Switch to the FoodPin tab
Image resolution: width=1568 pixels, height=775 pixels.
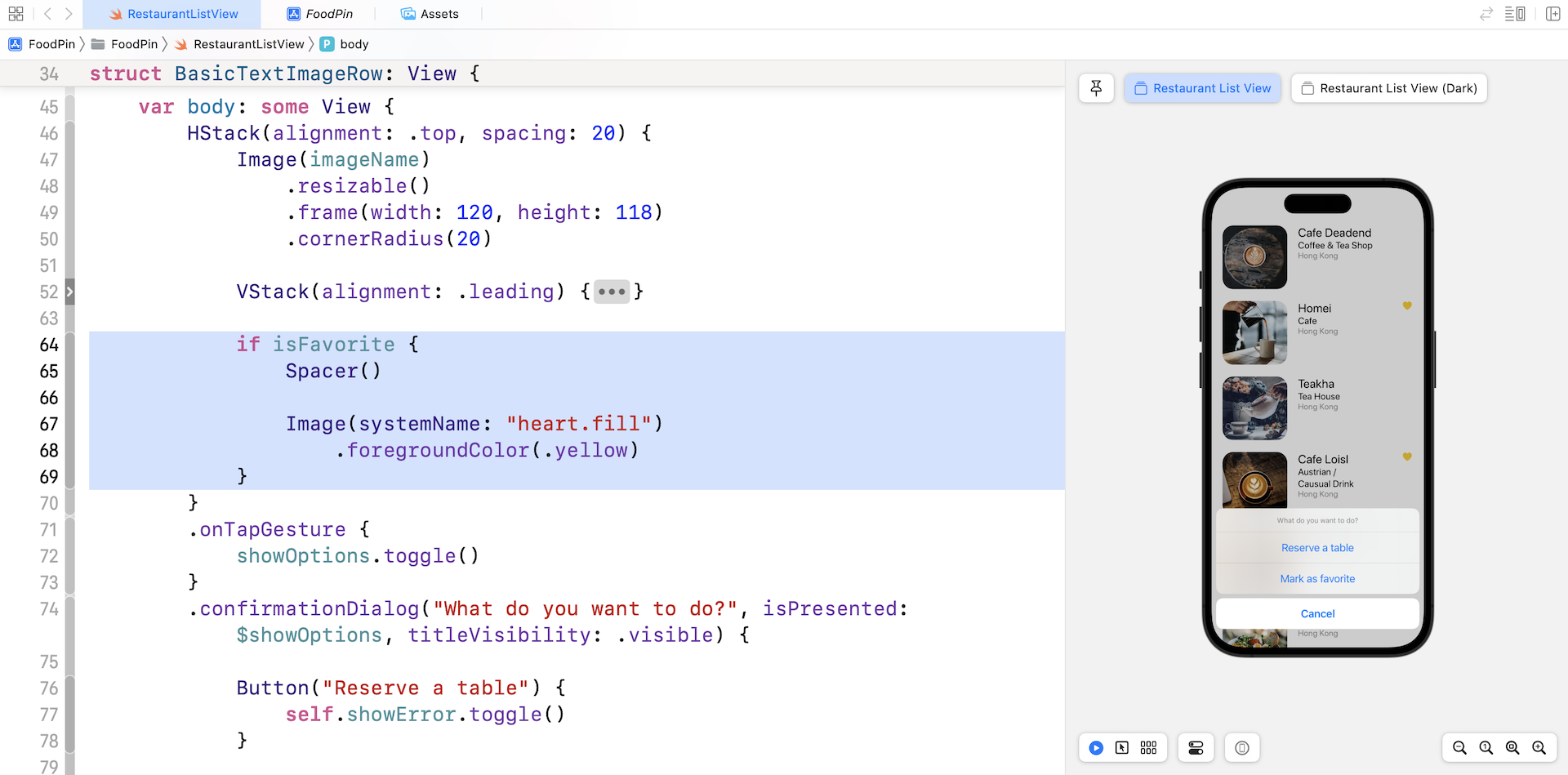click(320, 14)
